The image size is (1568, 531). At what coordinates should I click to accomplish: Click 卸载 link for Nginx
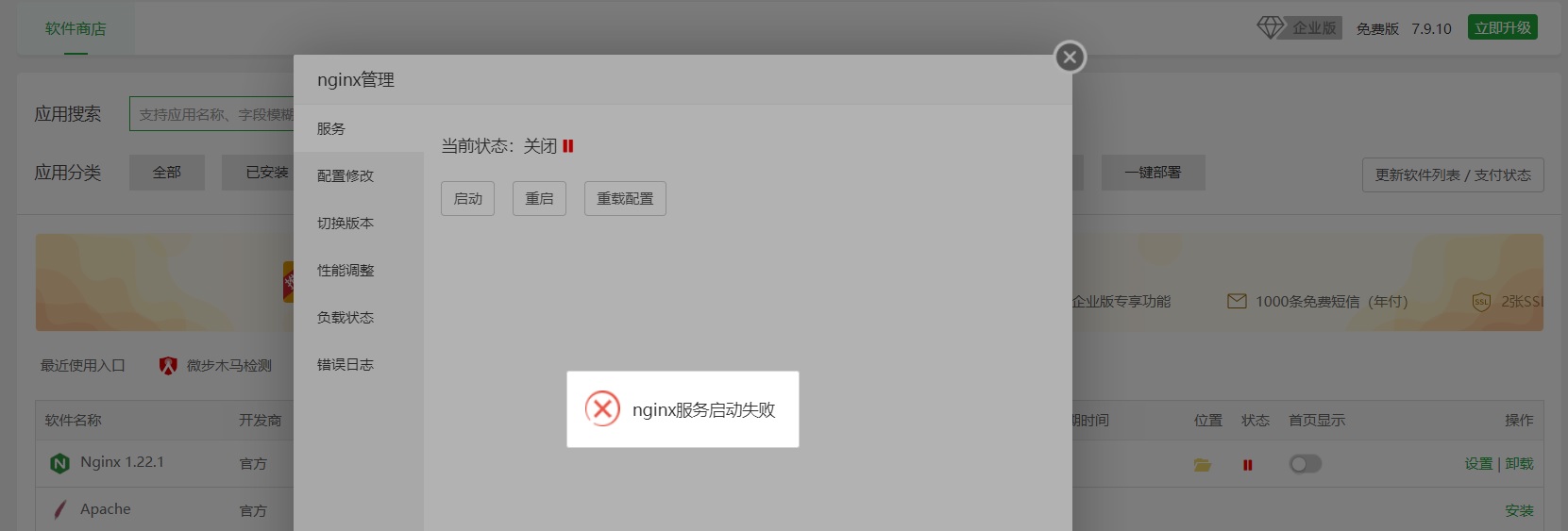coord(1519,464)
